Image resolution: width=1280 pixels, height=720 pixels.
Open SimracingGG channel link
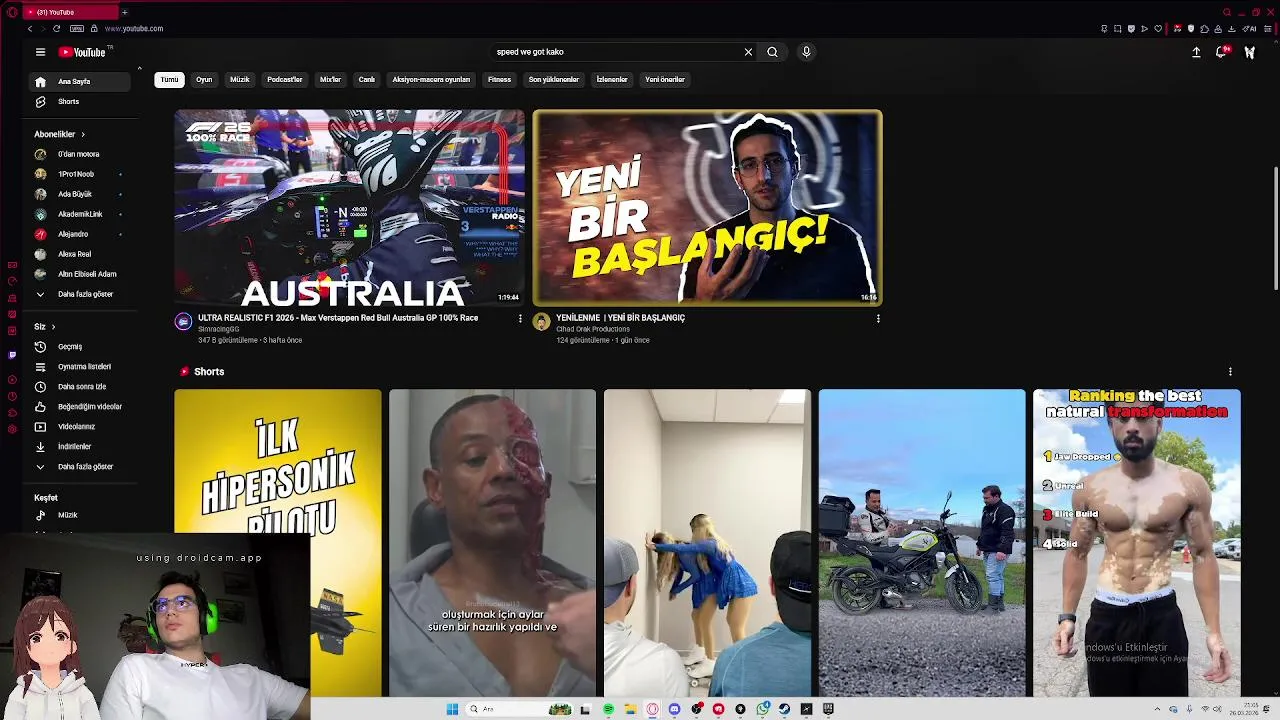(219, 329)
